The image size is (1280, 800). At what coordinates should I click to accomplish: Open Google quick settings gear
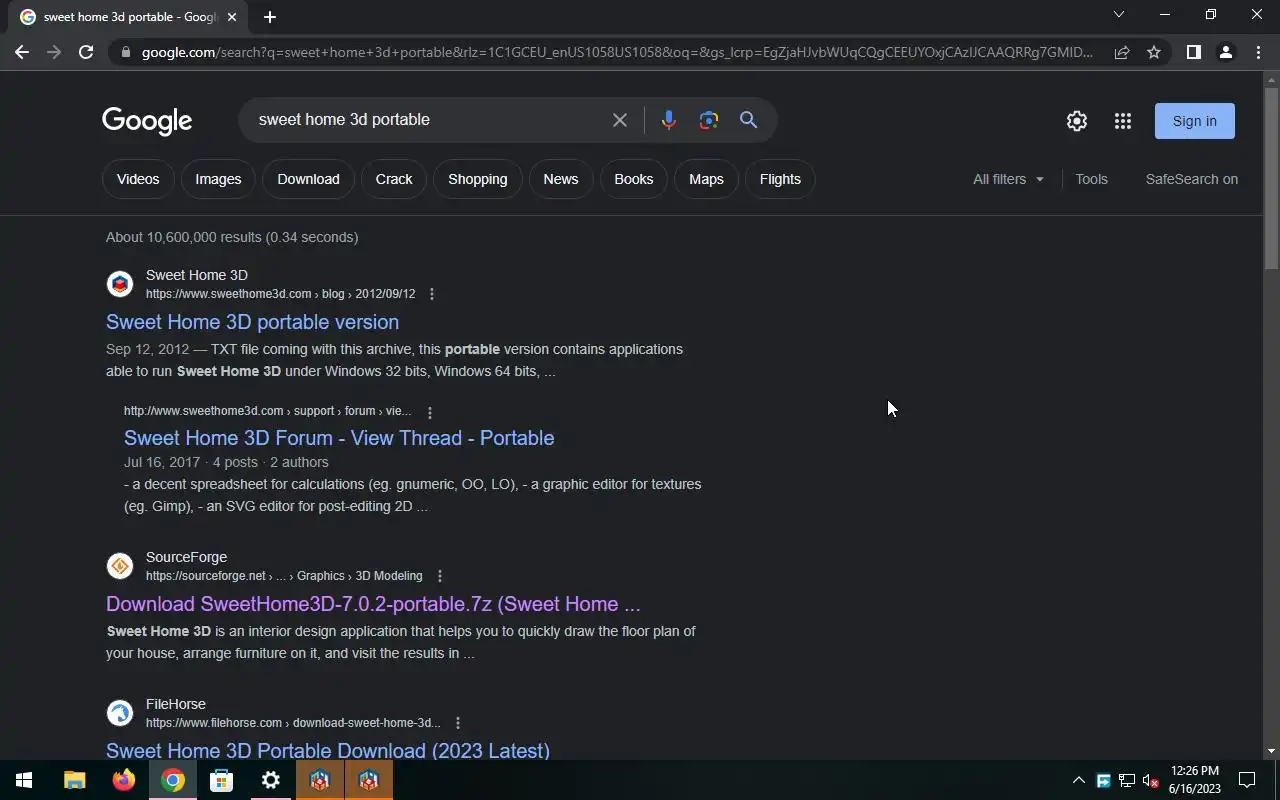pos(1077,121)
